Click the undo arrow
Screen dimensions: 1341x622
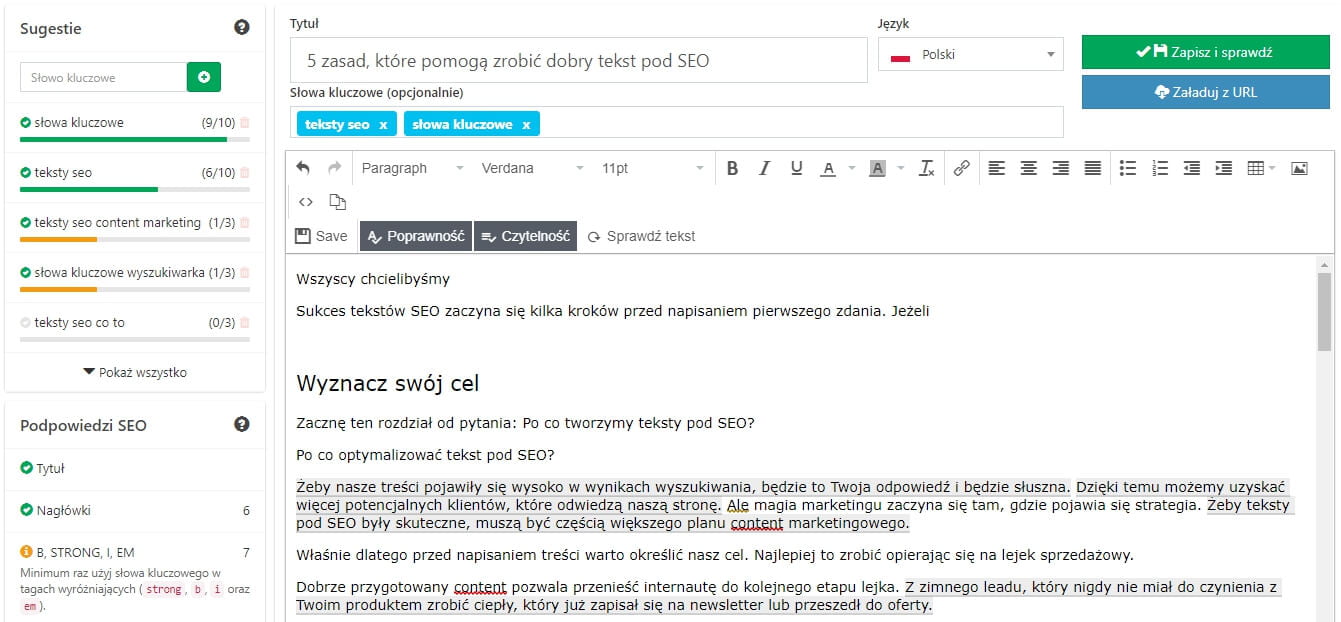tap(303, 168)
